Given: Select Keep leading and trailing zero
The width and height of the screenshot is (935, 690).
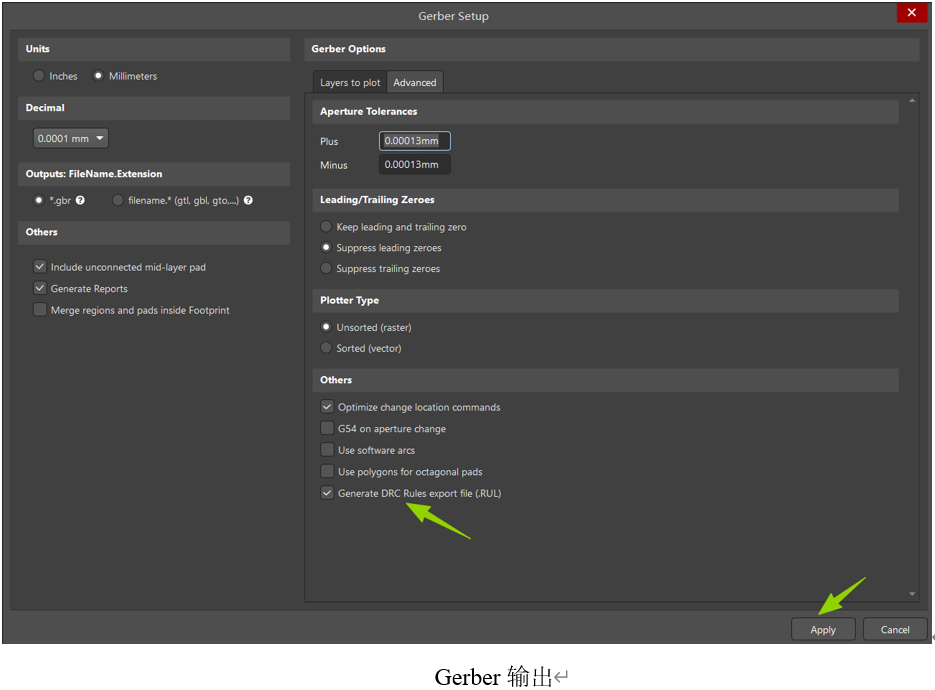Looking at the screenshot, I should (x=326, y=227).
